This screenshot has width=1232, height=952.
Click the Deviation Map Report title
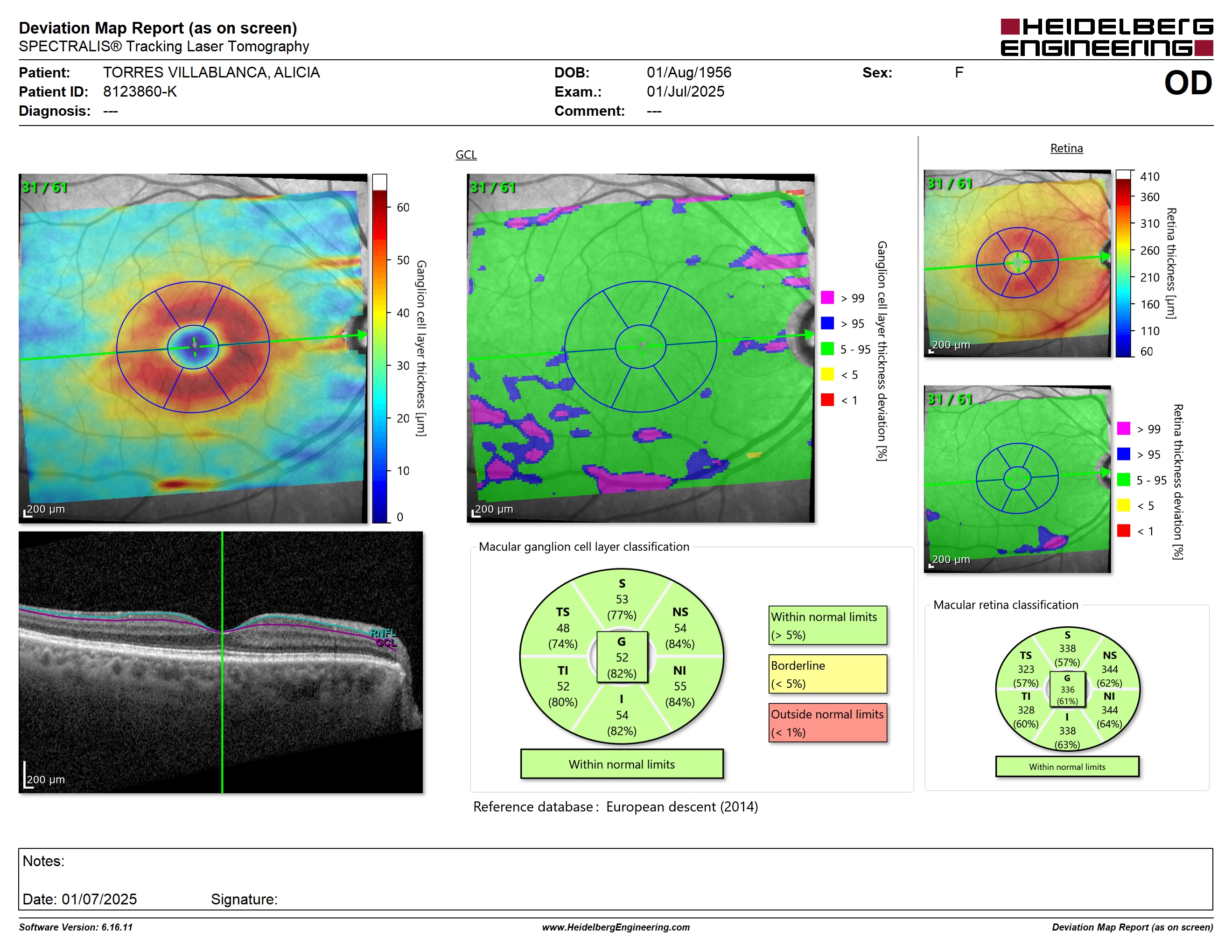(158, 28)
